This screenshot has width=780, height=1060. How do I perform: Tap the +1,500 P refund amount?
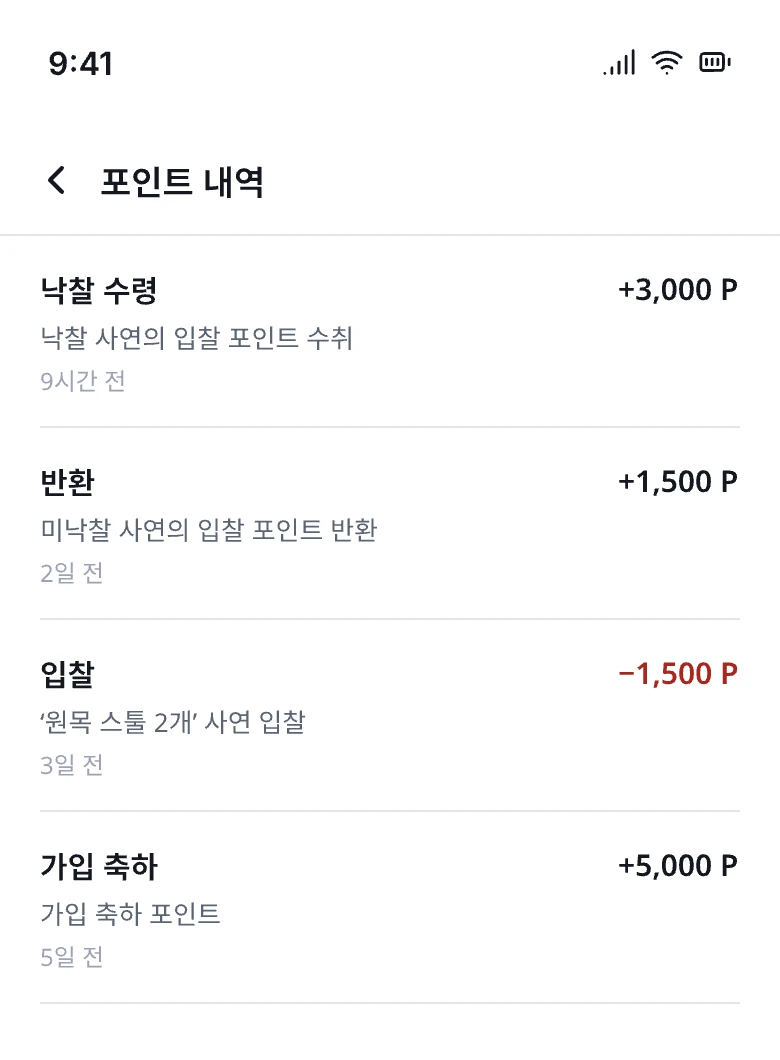tap(677, 481)
